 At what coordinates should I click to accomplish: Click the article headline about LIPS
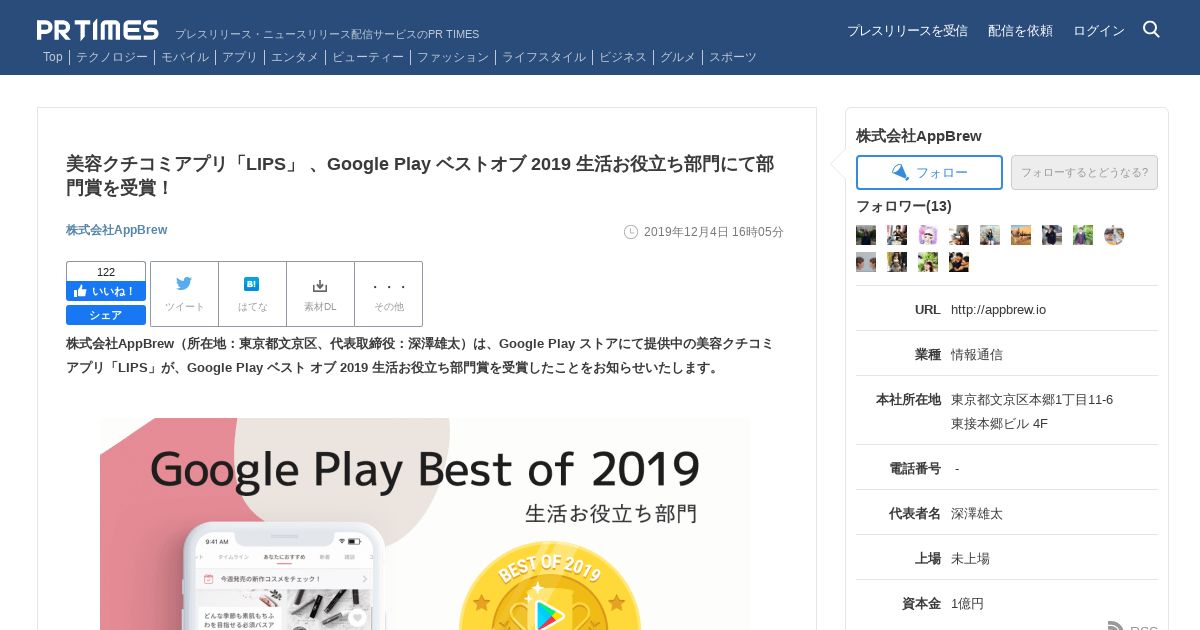[x=420, y=176]
